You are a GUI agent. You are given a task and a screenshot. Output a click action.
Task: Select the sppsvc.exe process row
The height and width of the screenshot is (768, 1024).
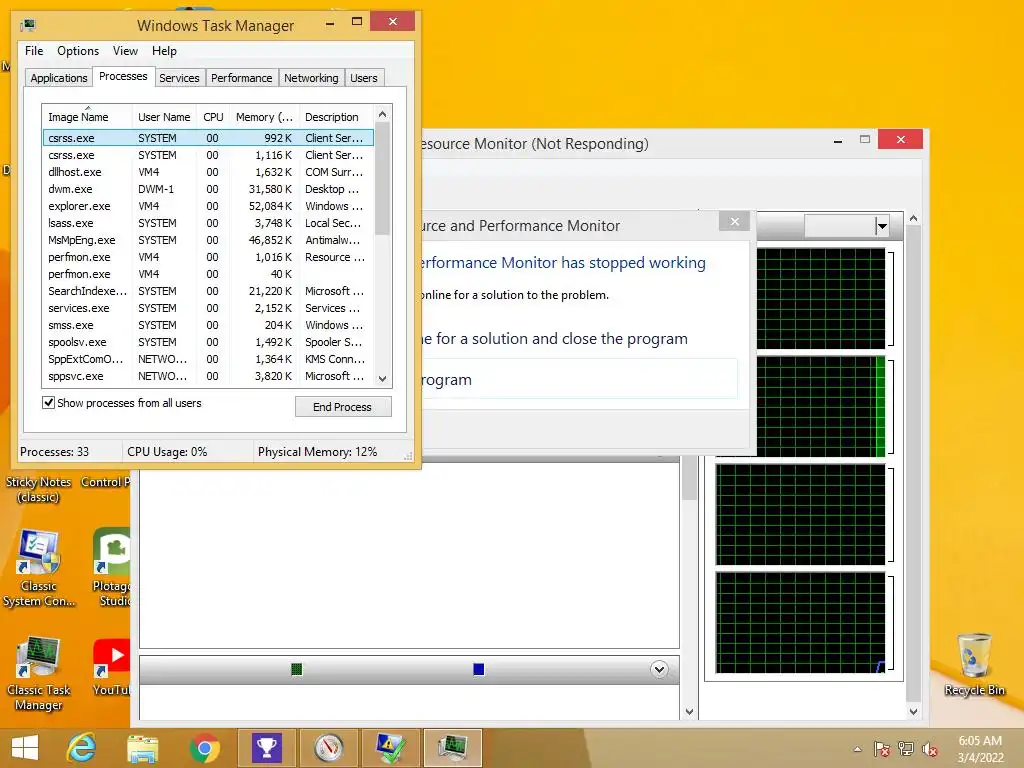coord(208,376)
